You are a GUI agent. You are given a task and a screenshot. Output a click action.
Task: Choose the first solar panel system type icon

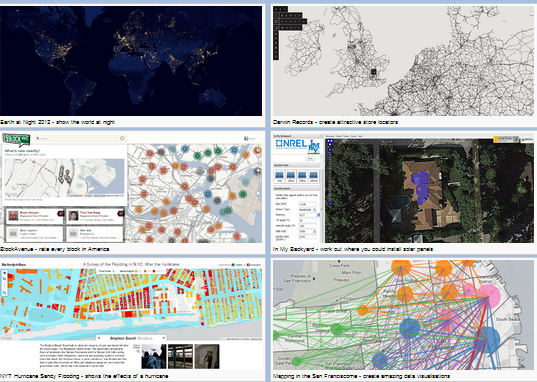[280, 176]
